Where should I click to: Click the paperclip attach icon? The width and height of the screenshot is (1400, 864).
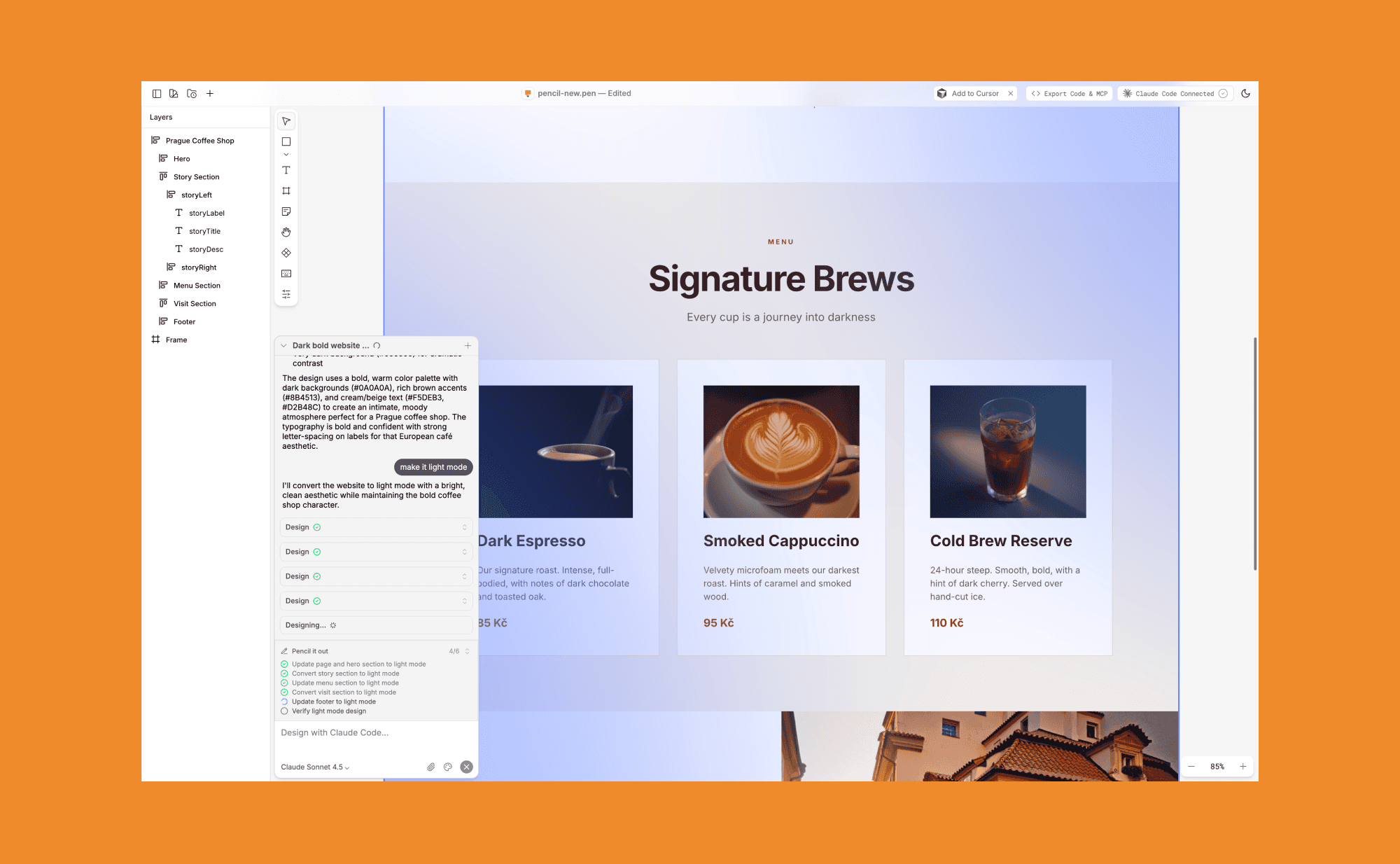tap(431, 767)
